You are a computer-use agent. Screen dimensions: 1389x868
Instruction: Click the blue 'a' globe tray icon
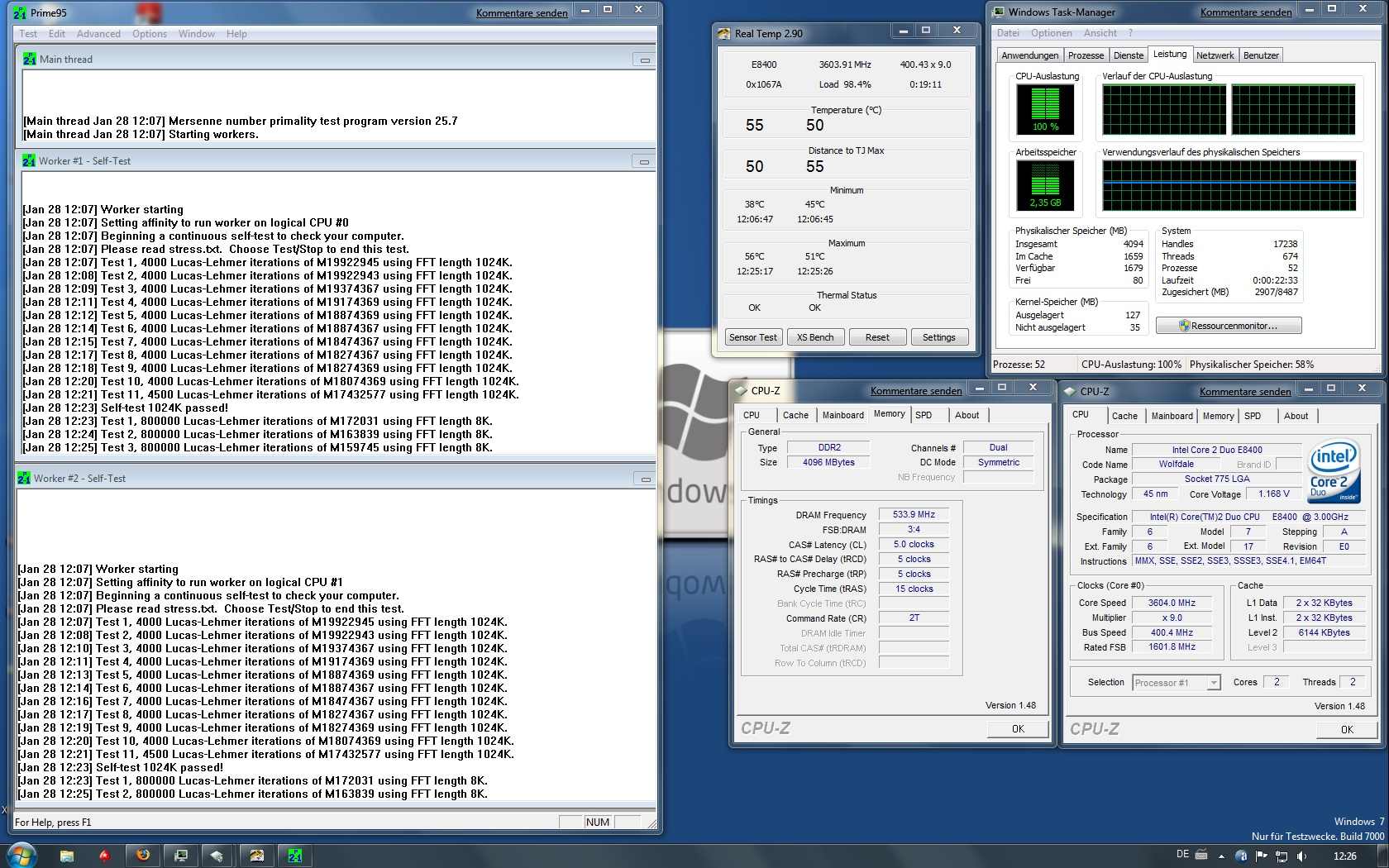click(1241, 856)
